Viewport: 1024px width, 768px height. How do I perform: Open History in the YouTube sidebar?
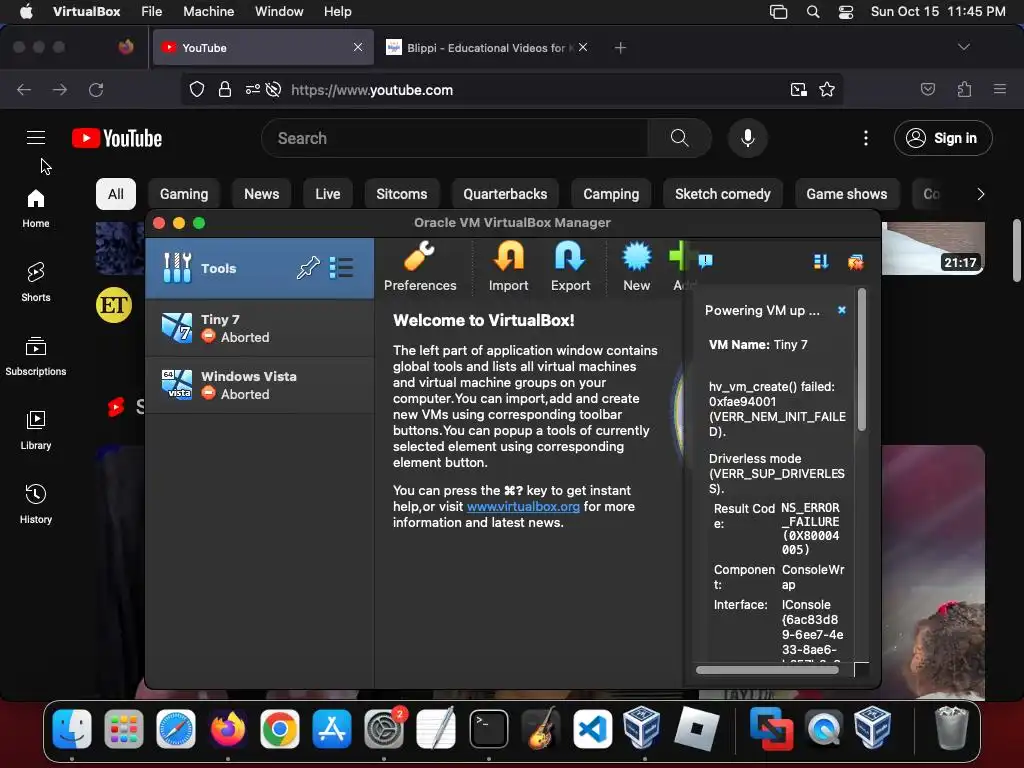point(36,504)
